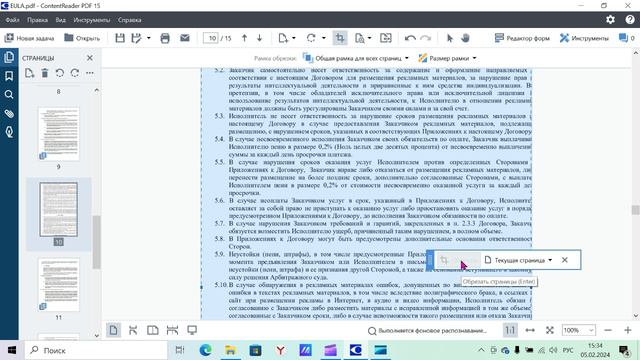Switch to continuous scroll view icon
This screenshot has width=640, height=360.
133,330
